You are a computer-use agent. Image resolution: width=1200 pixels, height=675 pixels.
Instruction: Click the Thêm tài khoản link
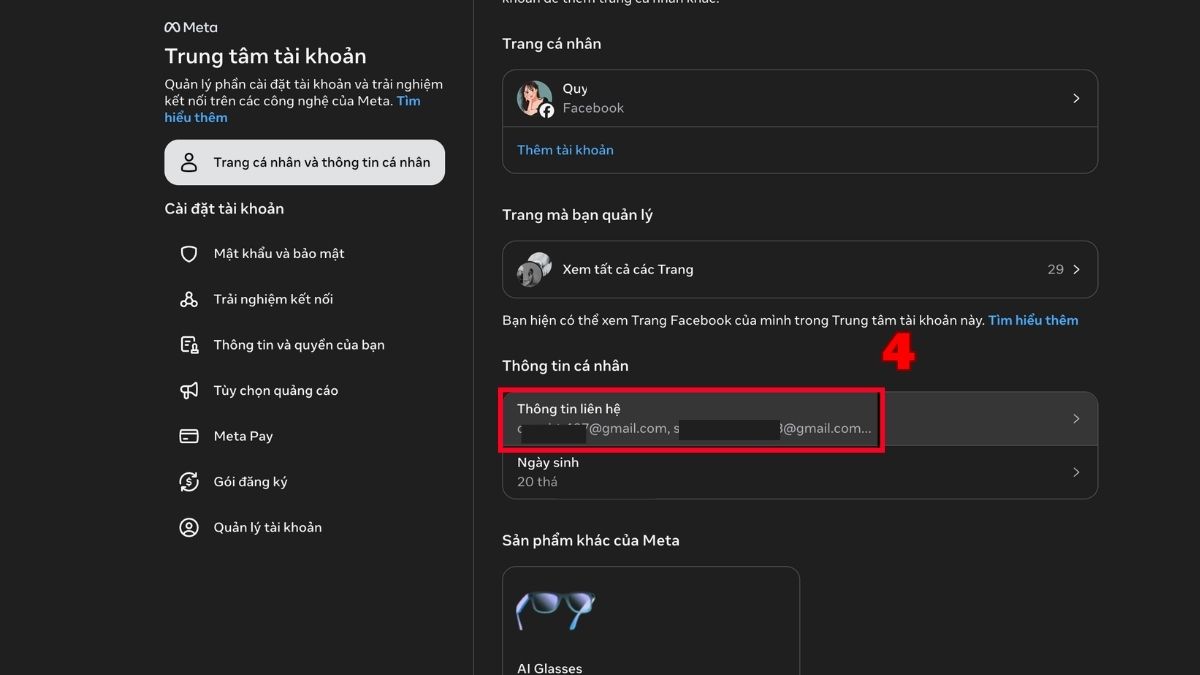[x=565, y=150]
